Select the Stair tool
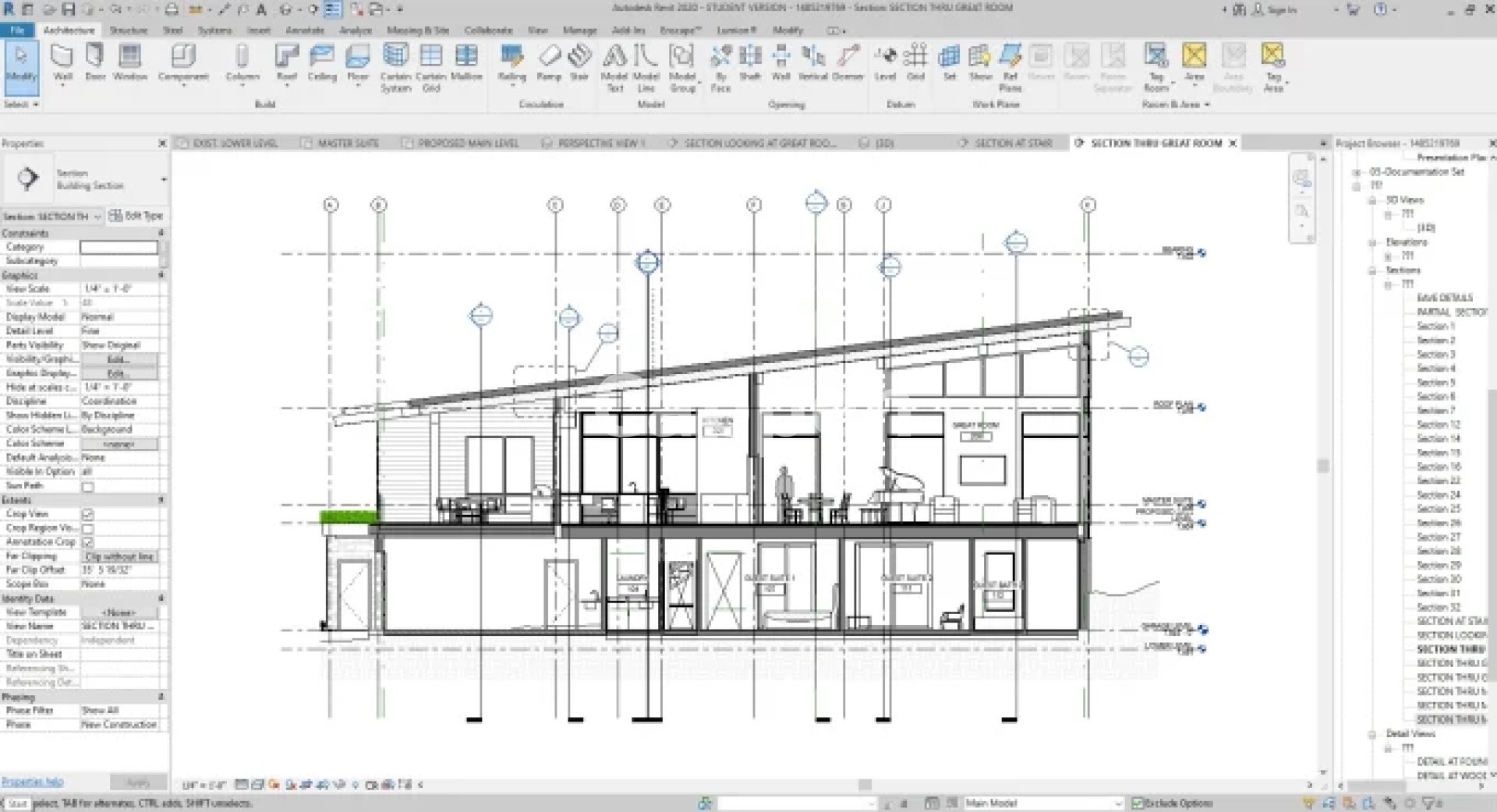1497x812 pixels. pyautogui.click(x=579, y=62)
